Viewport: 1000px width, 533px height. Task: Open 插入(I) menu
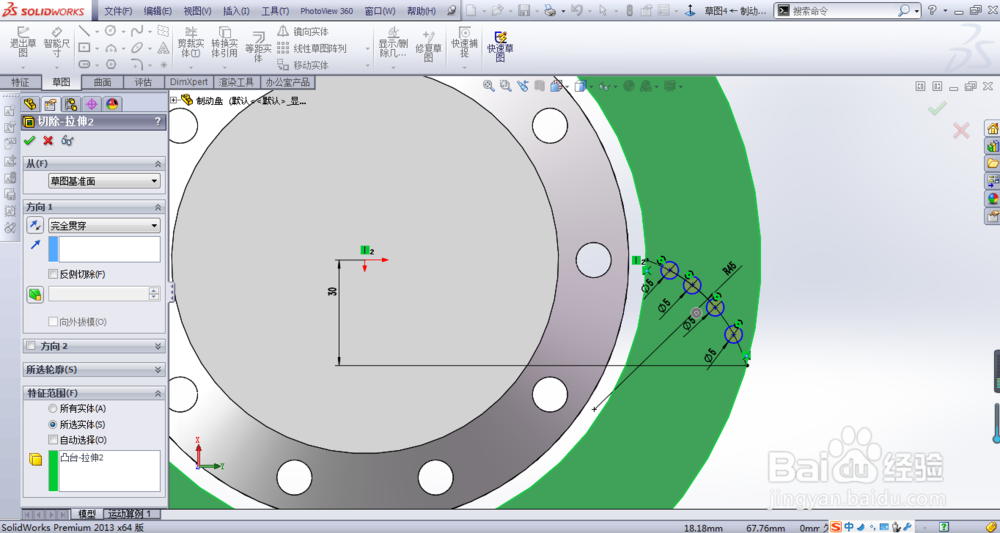click(236, 11)
